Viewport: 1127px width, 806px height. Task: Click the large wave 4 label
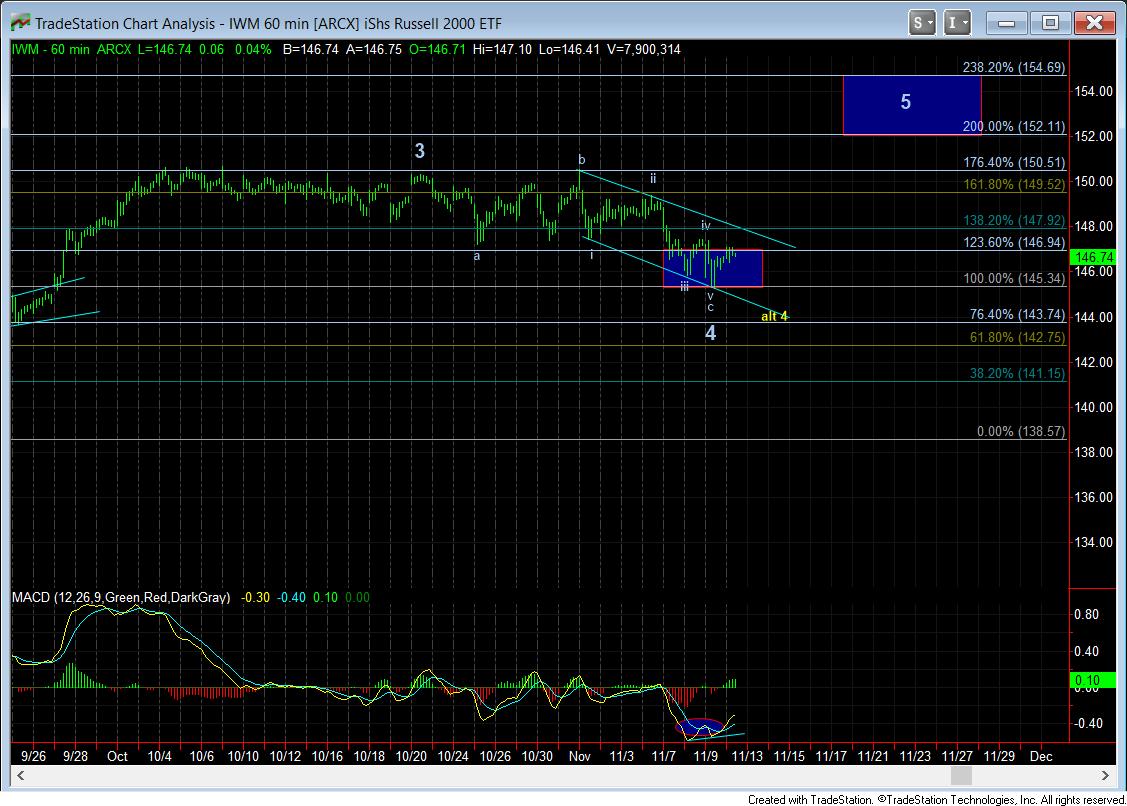710,334
